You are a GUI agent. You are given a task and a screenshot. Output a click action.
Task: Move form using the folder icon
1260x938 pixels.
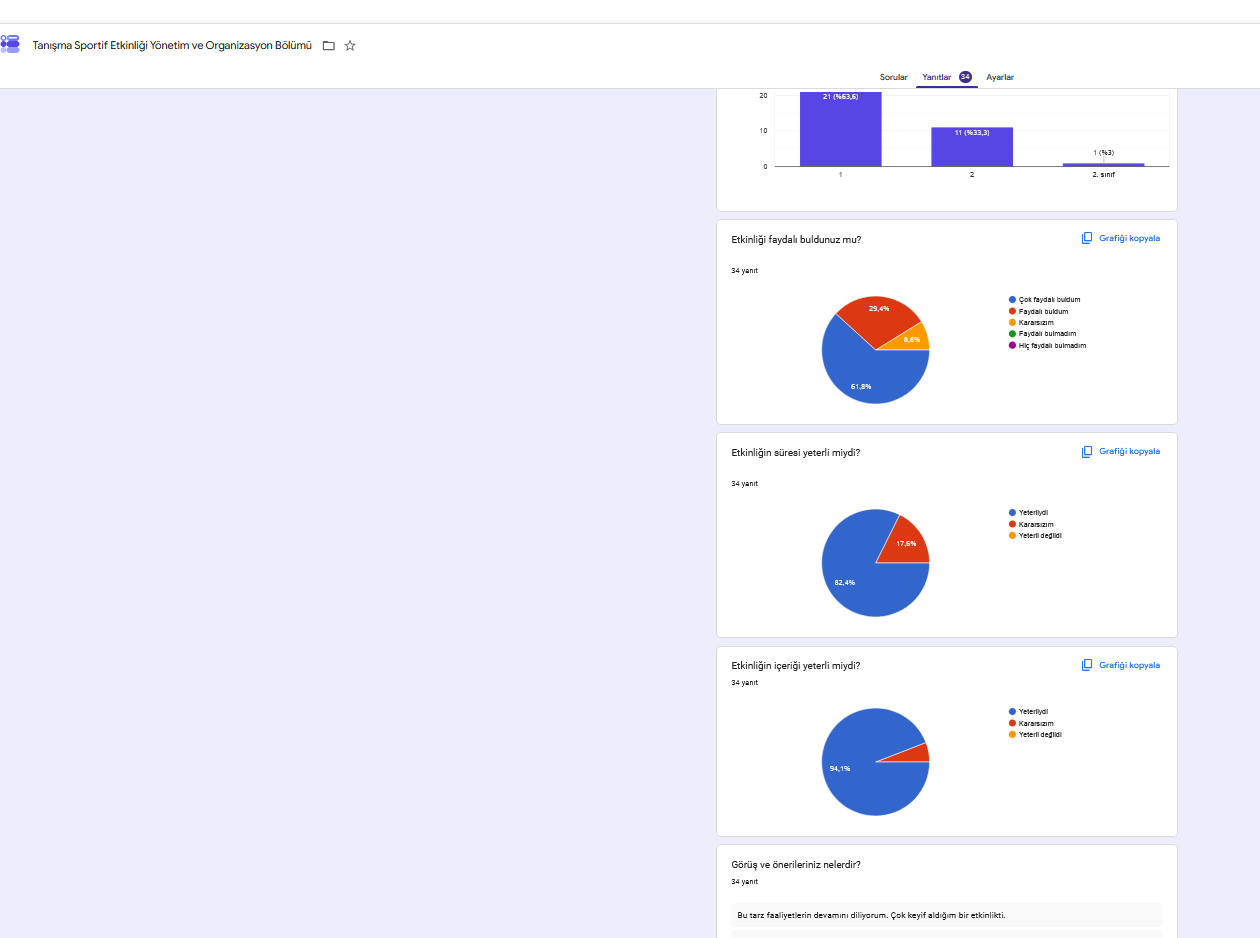pos(329,46)
